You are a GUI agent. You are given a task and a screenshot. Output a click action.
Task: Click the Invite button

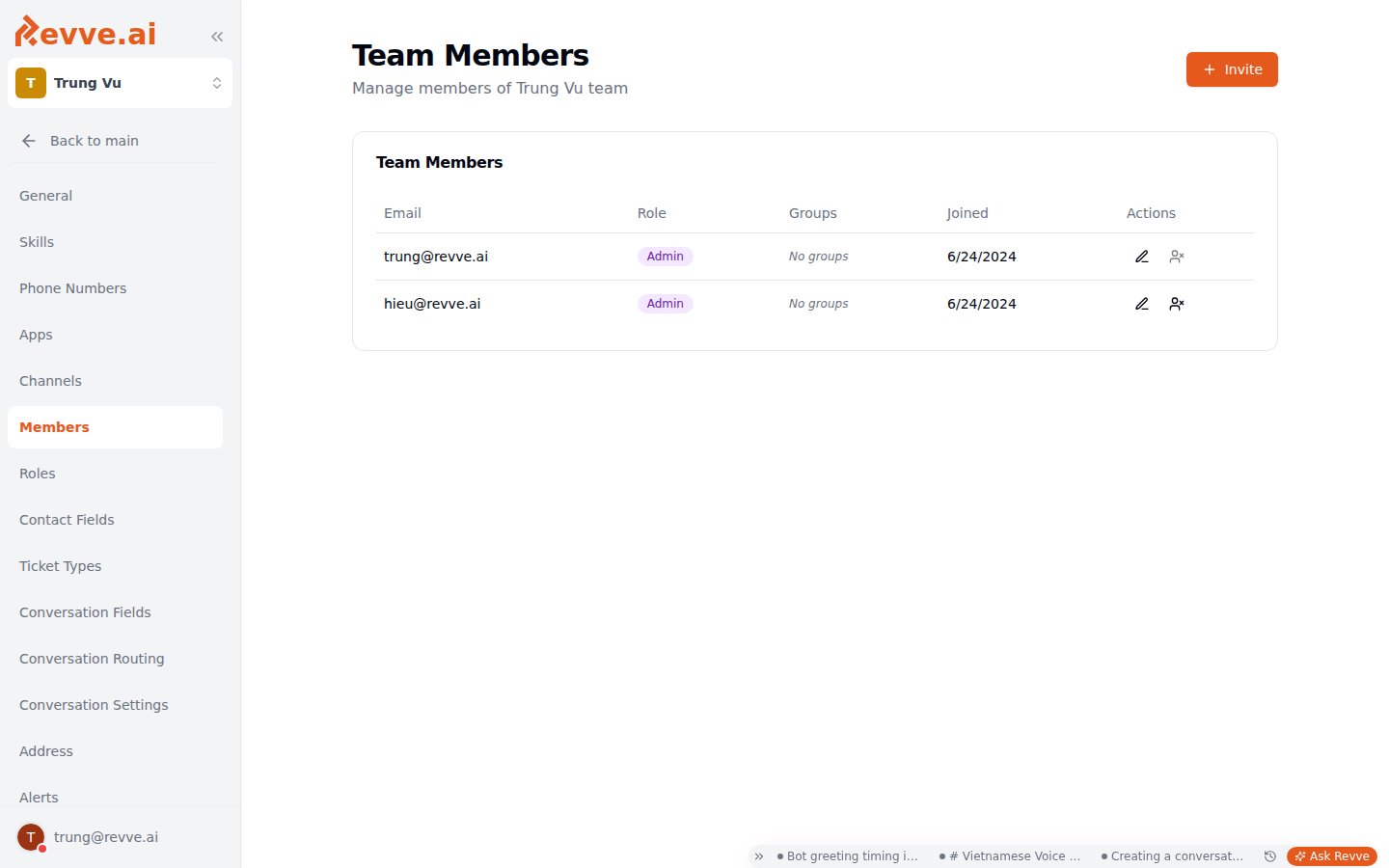tap(1232, 69)
